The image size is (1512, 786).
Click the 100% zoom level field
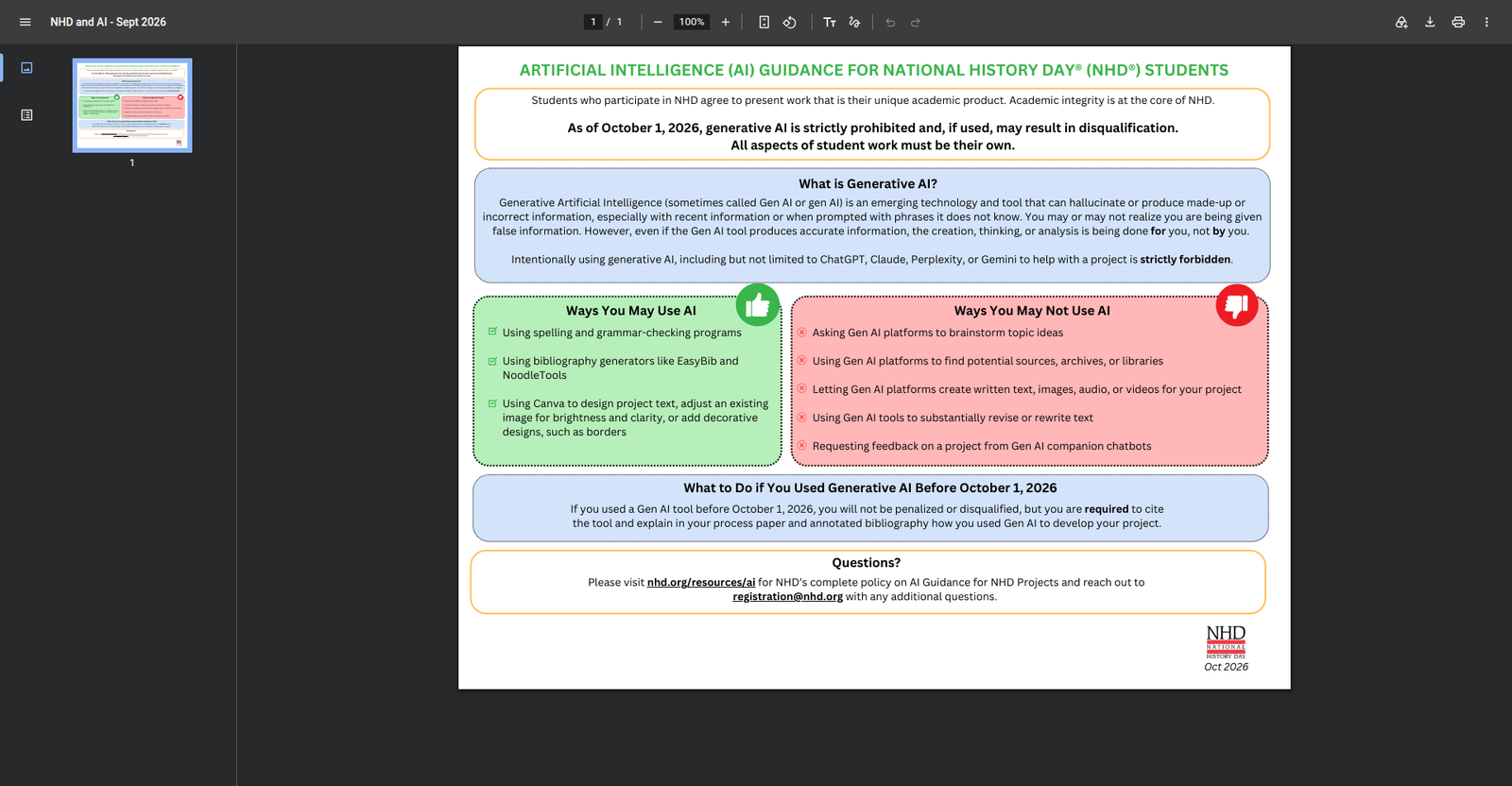692,22
